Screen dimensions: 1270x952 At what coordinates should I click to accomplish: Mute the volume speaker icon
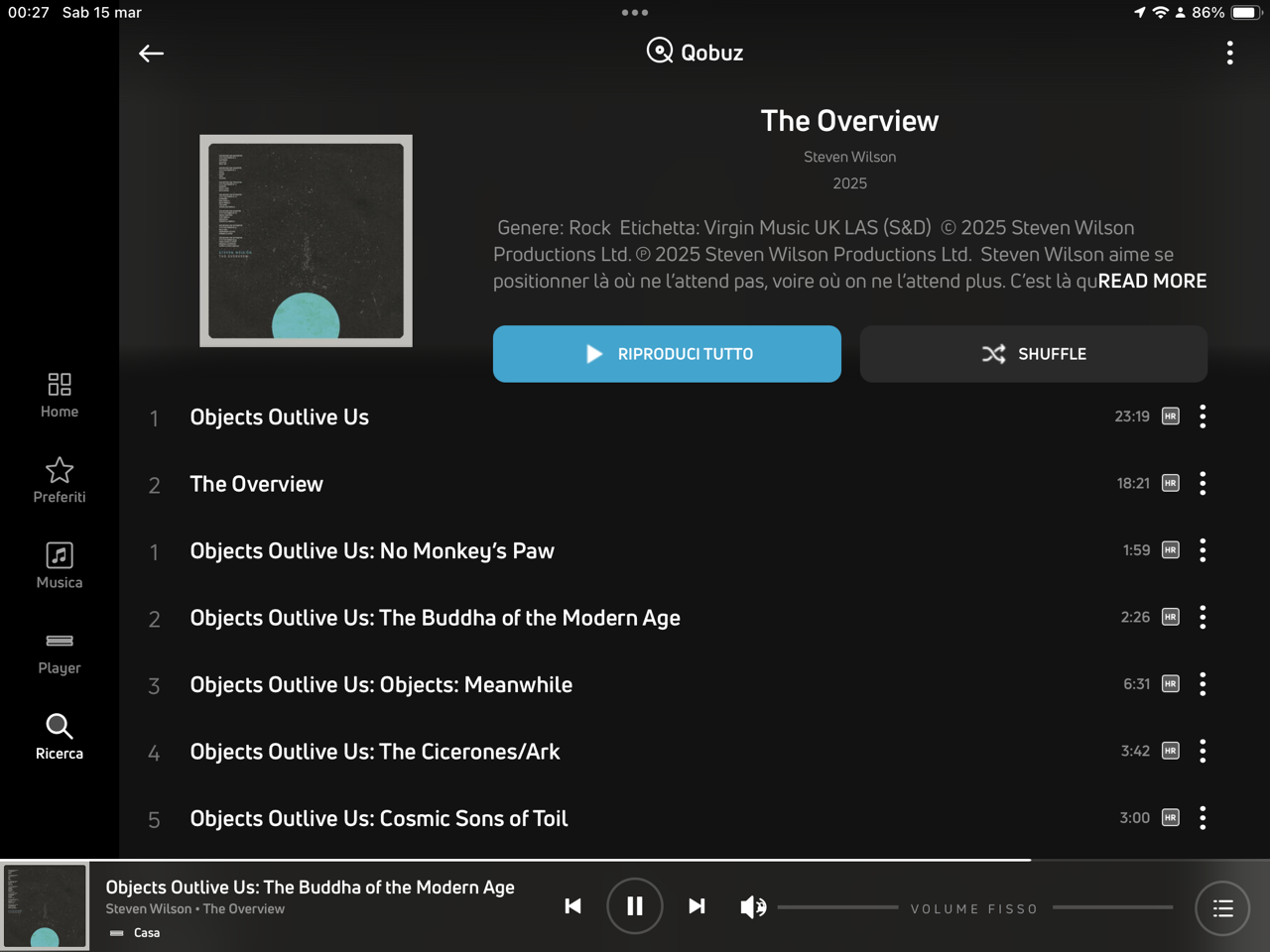753,907
